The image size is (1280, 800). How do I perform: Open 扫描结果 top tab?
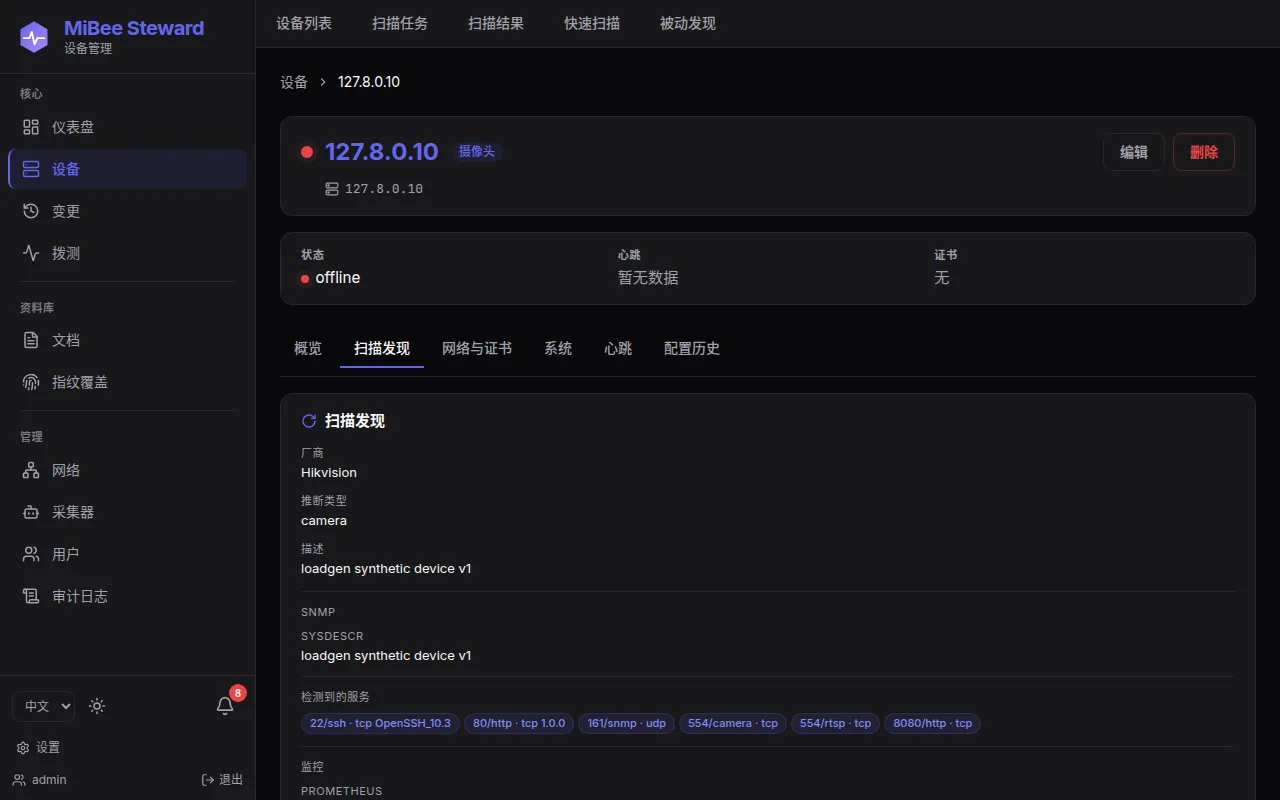[x=496, y=23]
